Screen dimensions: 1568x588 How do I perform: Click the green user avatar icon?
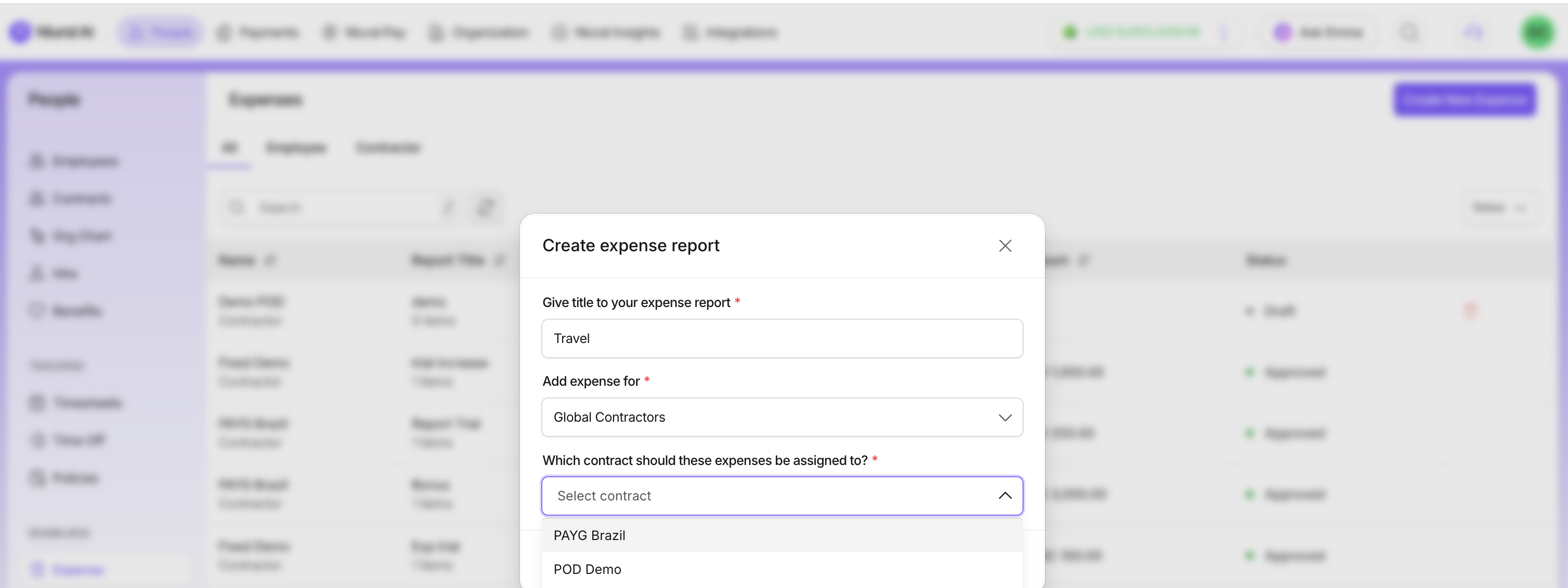click(1538, 32)
